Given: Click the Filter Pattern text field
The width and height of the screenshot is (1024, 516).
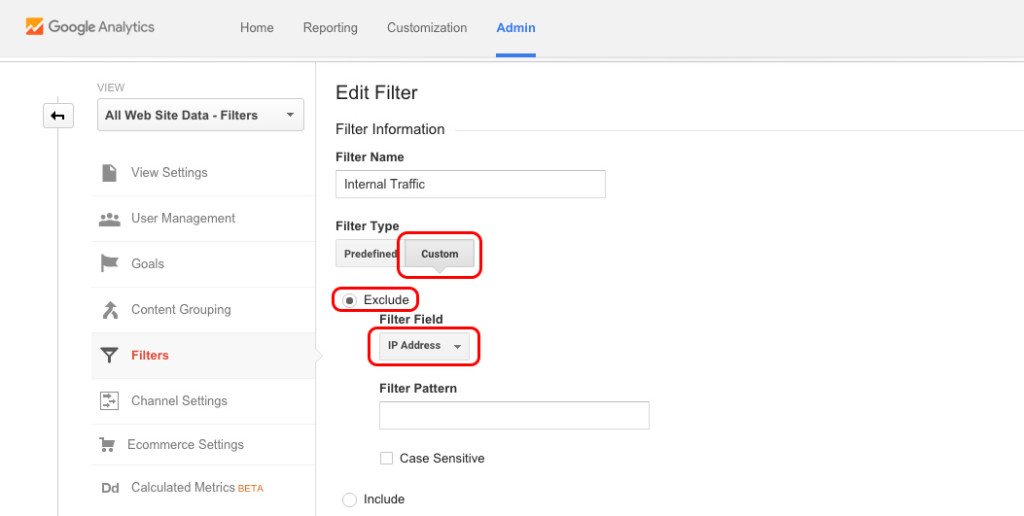Looking at the screenshot, I should 514,415.
